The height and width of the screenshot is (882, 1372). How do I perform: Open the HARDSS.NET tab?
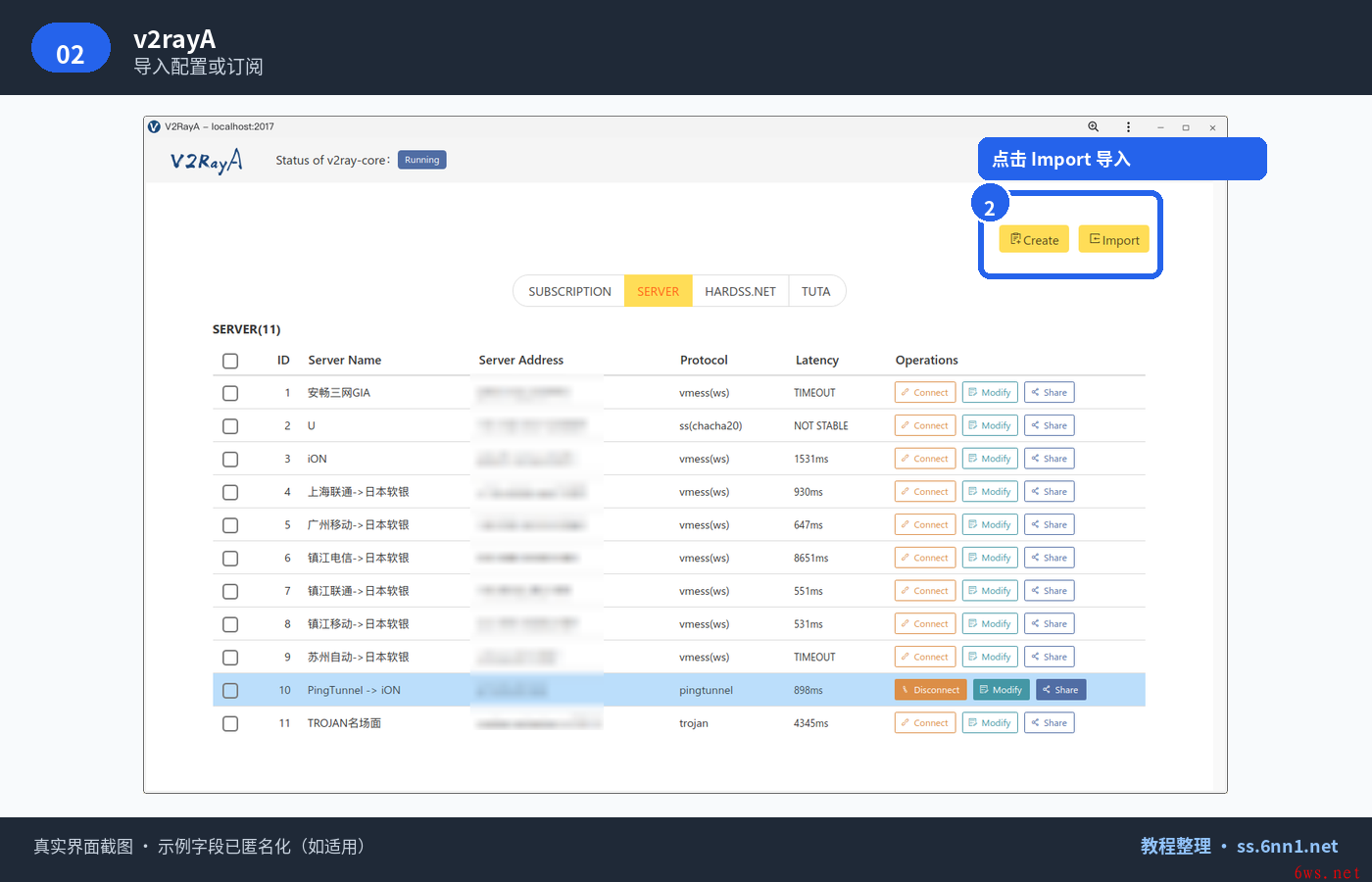tap(740, 291)
